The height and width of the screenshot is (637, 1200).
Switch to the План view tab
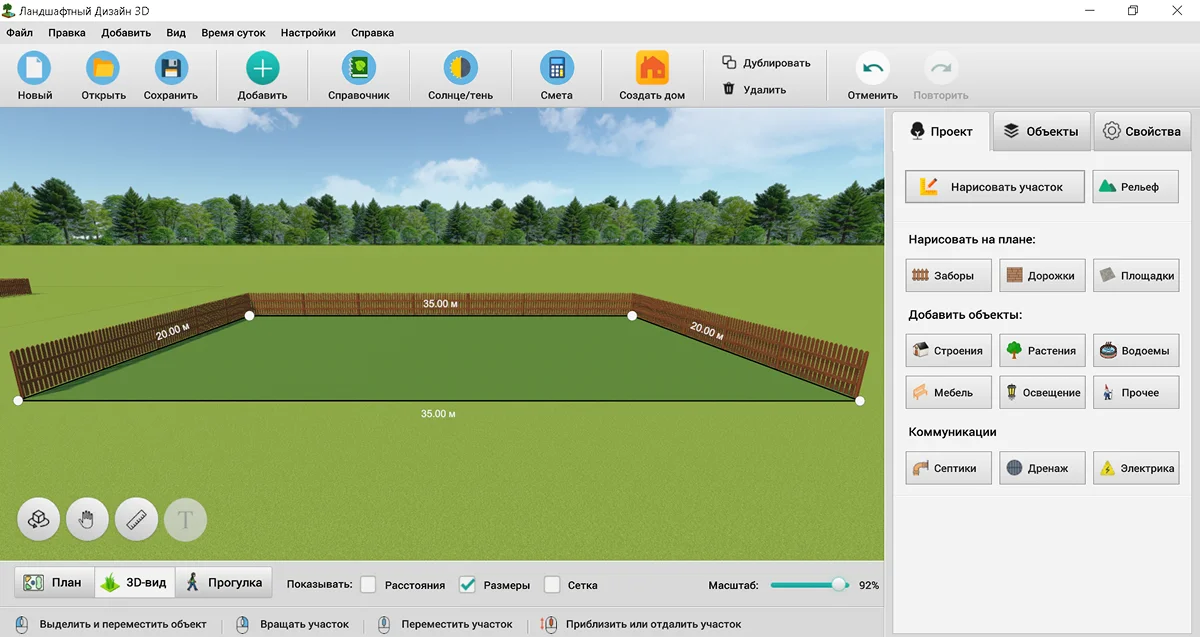click(54, 583)
